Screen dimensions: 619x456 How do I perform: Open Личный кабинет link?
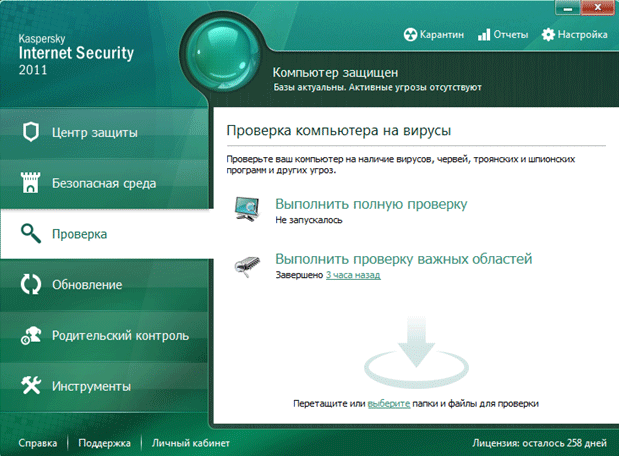191,443
